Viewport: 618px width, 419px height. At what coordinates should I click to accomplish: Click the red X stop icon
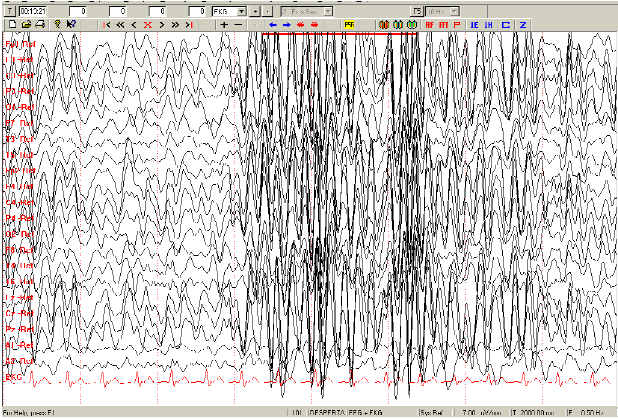pyautogui.click(x=148, y=25)
